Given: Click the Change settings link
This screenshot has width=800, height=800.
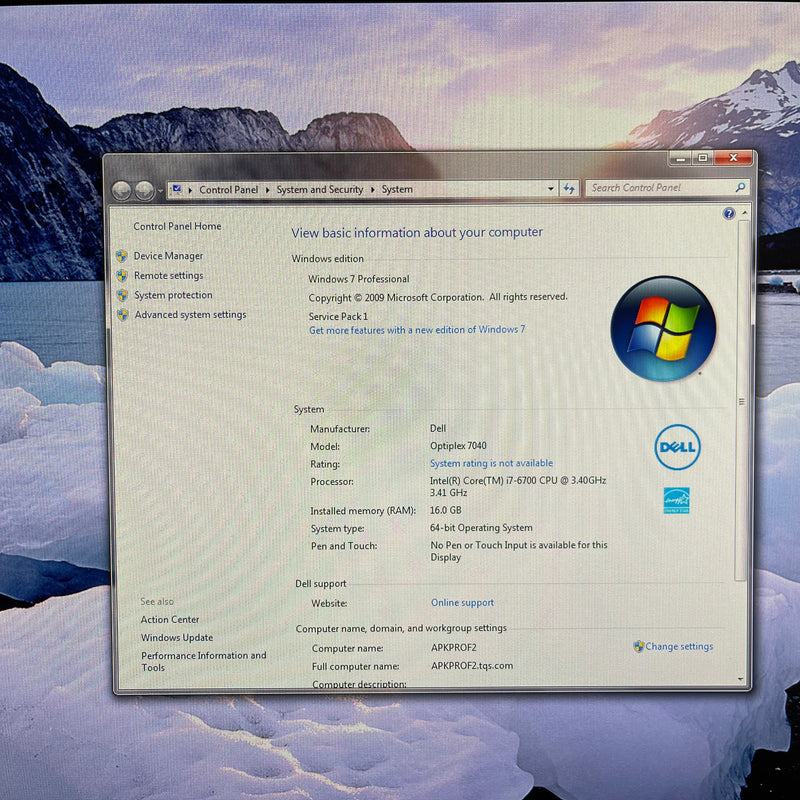Looking at the screenshot, I should [x=679, y=646].
